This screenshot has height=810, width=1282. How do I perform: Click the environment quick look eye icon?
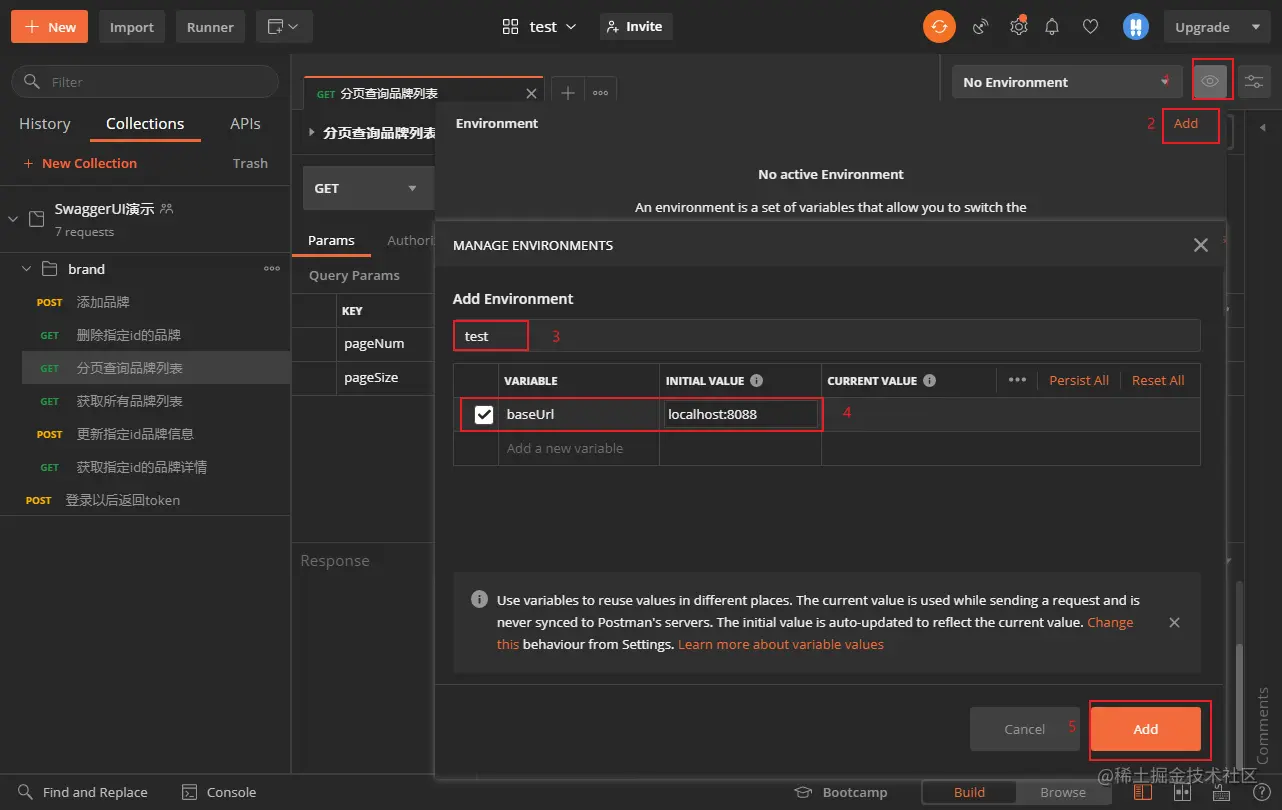pos(1211,81)
